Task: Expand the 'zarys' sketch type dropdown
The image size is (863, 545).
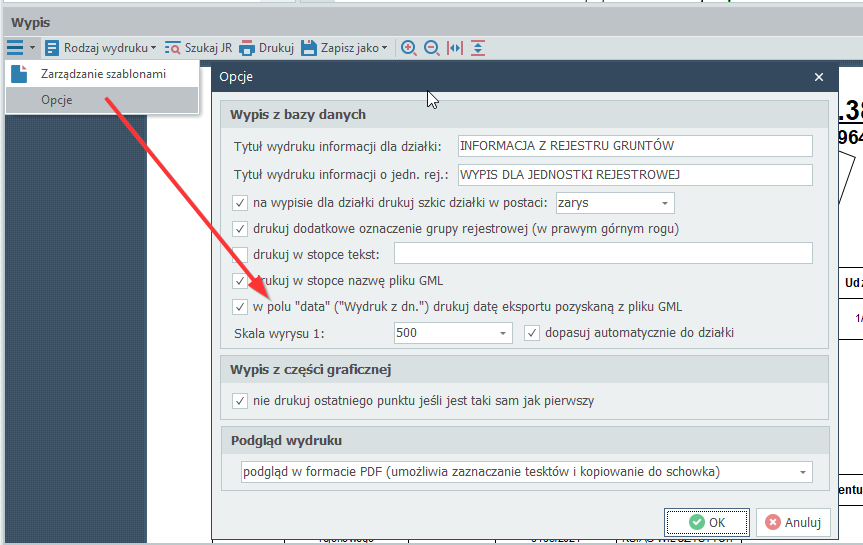Action: [664, 203]
